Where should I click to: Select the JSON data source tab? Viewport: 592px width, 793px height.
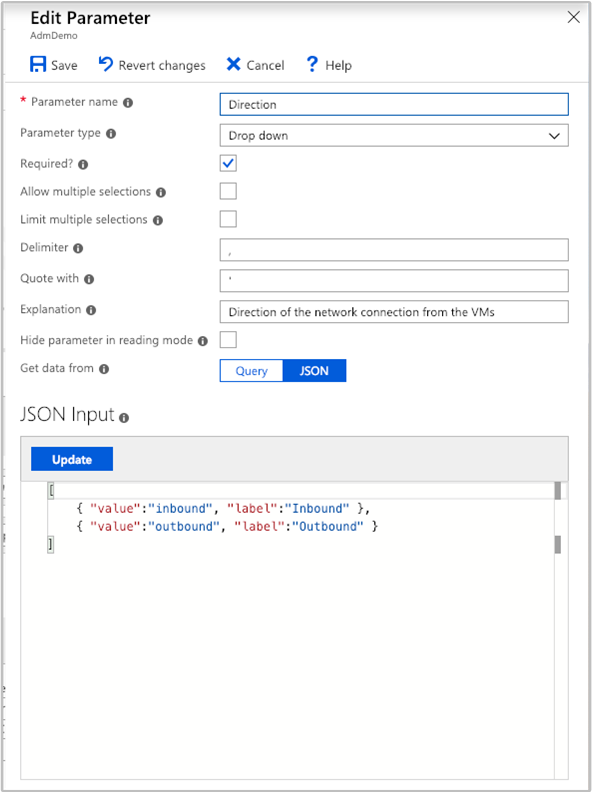314,371
